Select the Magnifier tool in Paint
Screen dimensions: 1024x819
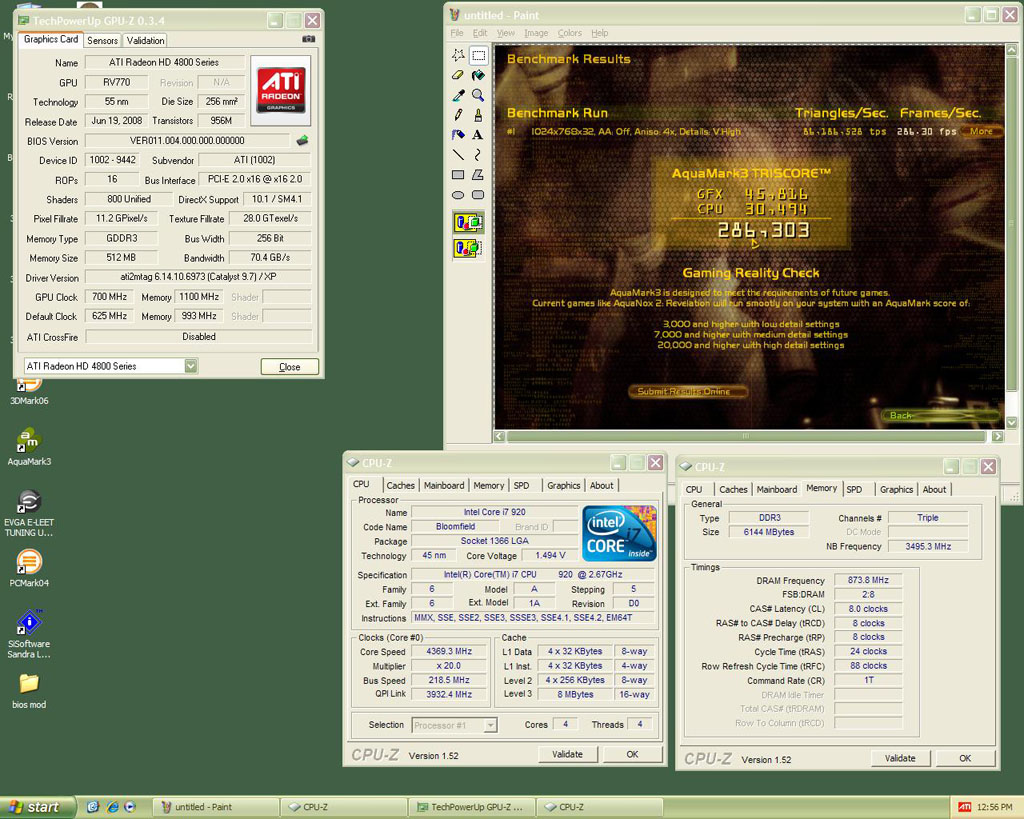pyautogui.click(x=478, y=95)
